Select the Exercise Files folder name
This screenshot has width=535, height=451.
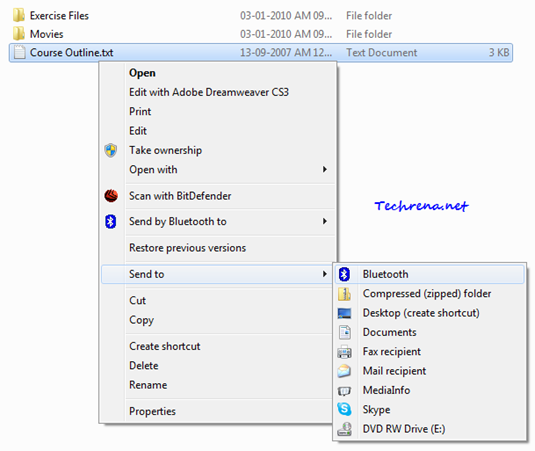coord(59,16)
